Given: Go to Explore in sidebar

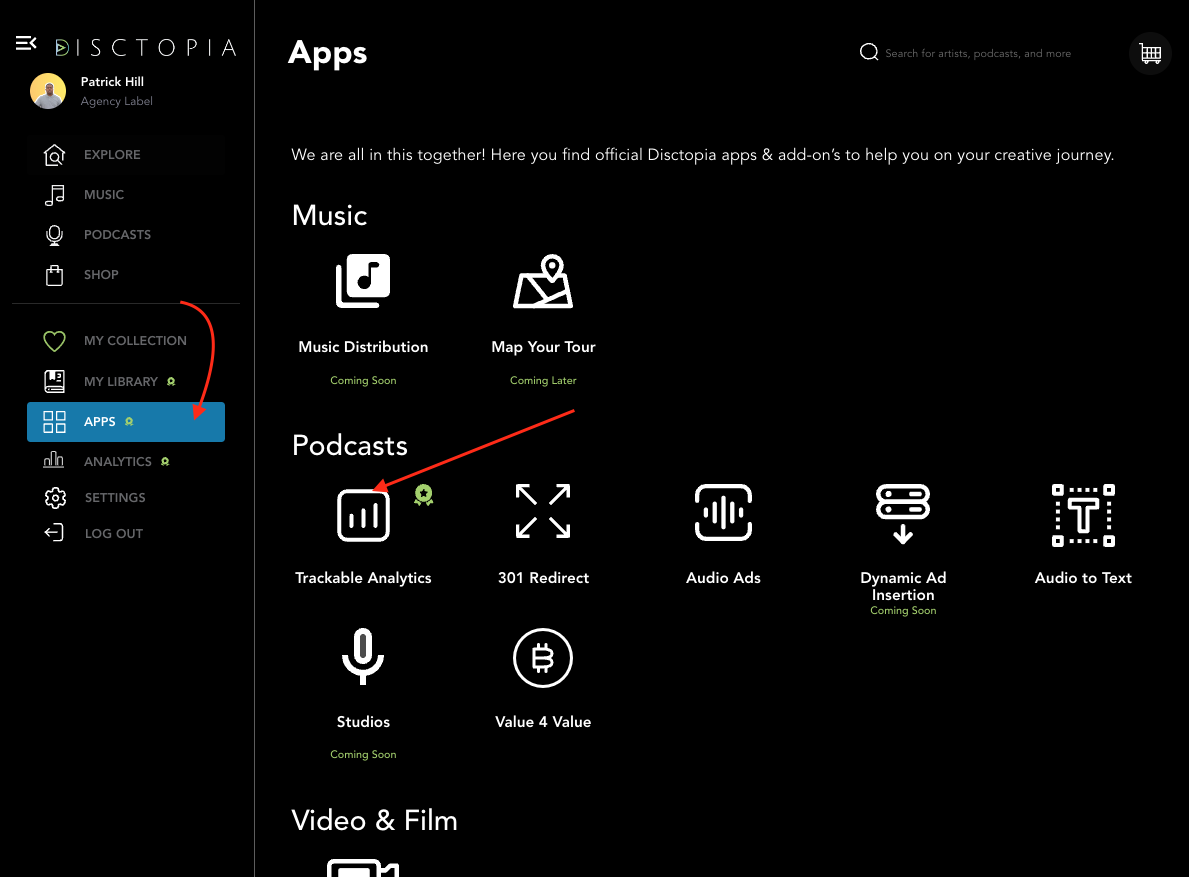Looking at the screenshot, I should (112, 155).
